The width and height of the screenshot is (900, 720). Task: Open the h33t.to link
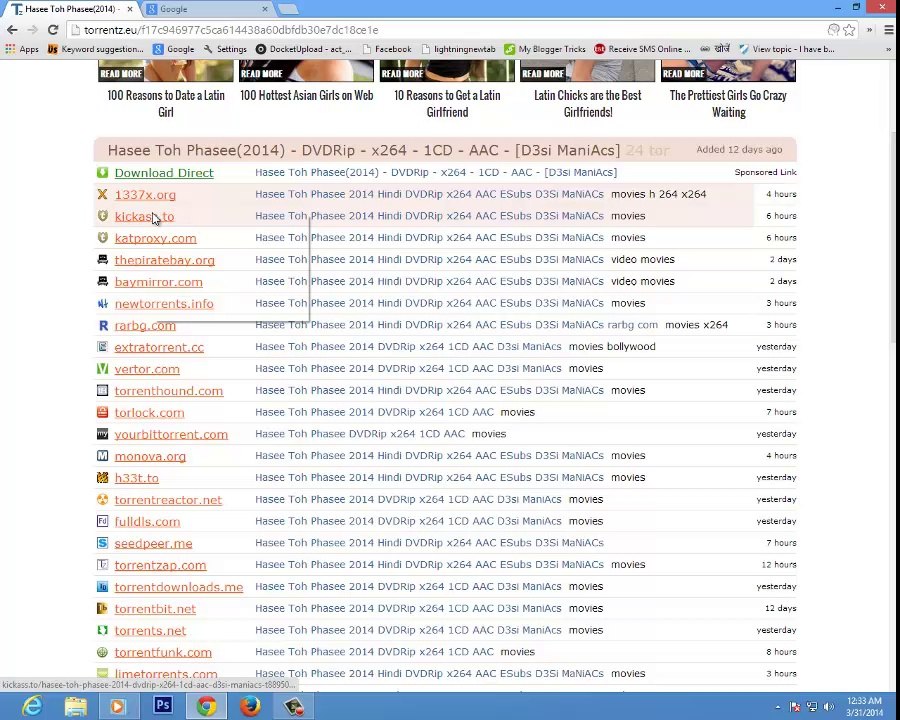coord(137,478)
